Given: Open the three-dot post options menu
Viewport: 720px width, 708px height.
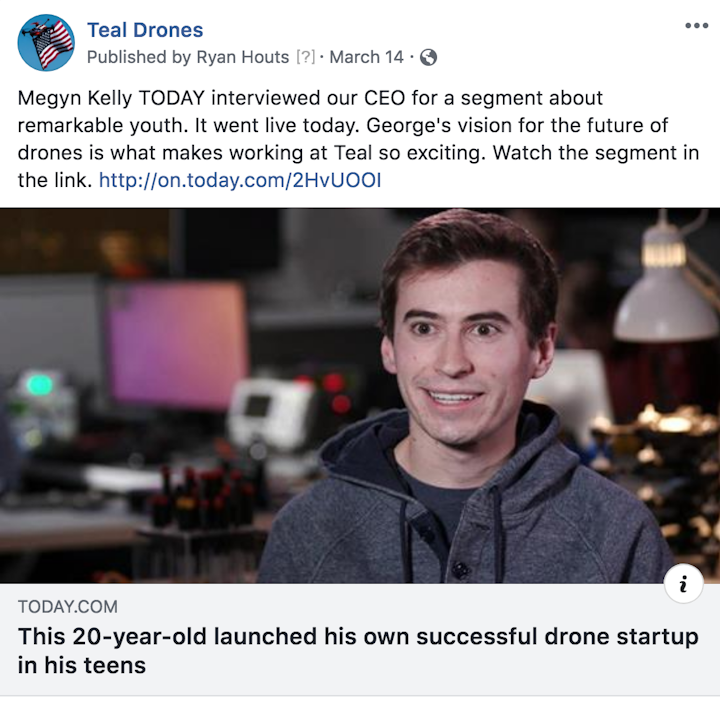Looking at the screenshot, I should [696, 26].
